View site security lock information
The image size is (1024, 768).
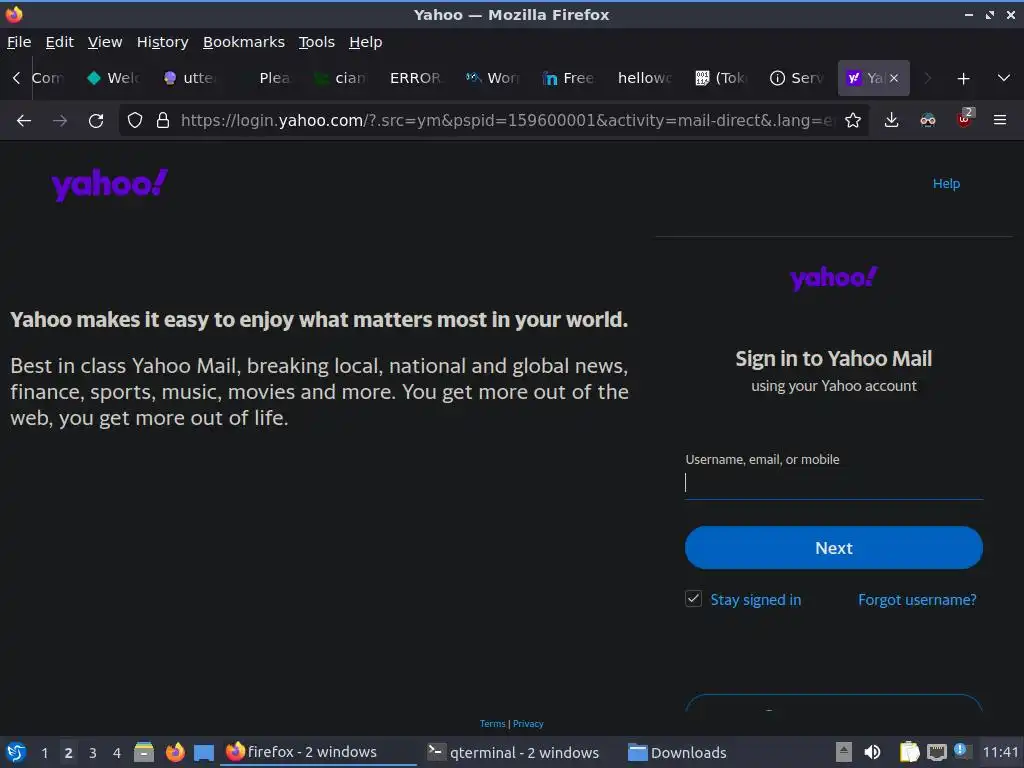(x=163, y=120)
